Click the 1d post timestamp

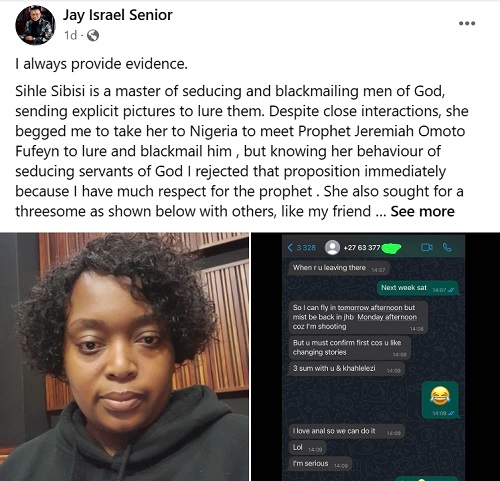click(x=70, y=35)
